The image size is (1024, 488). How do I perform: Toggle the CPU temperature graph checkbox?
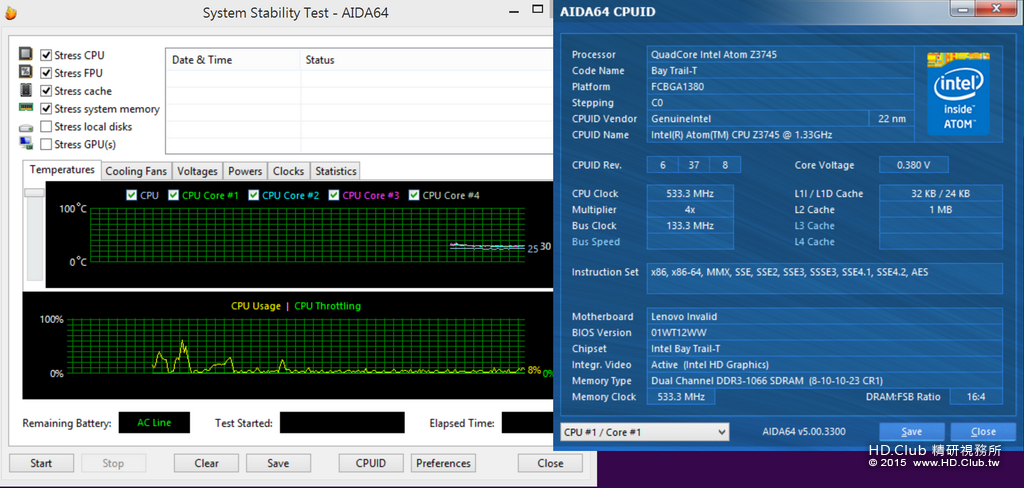pyautogui.click(x=131, y=195)
